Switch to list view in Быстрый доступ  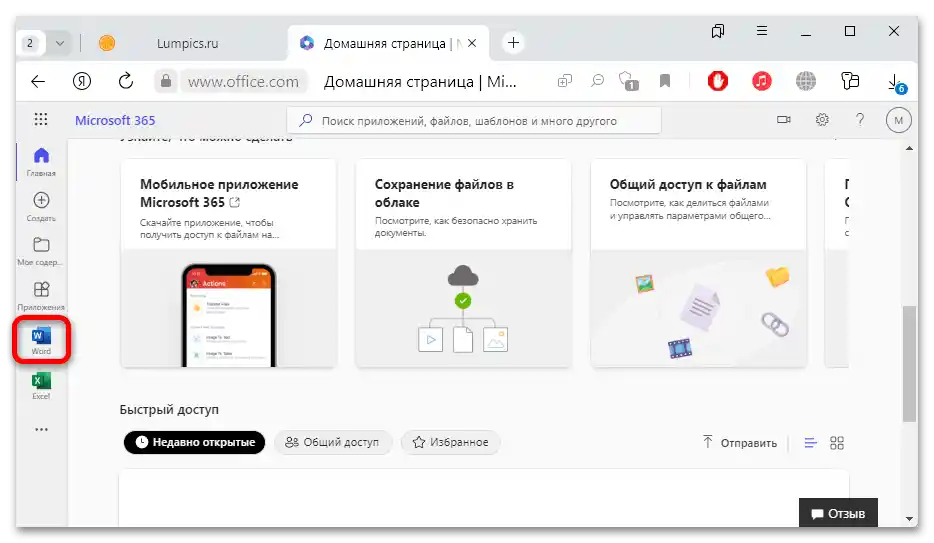811,442
